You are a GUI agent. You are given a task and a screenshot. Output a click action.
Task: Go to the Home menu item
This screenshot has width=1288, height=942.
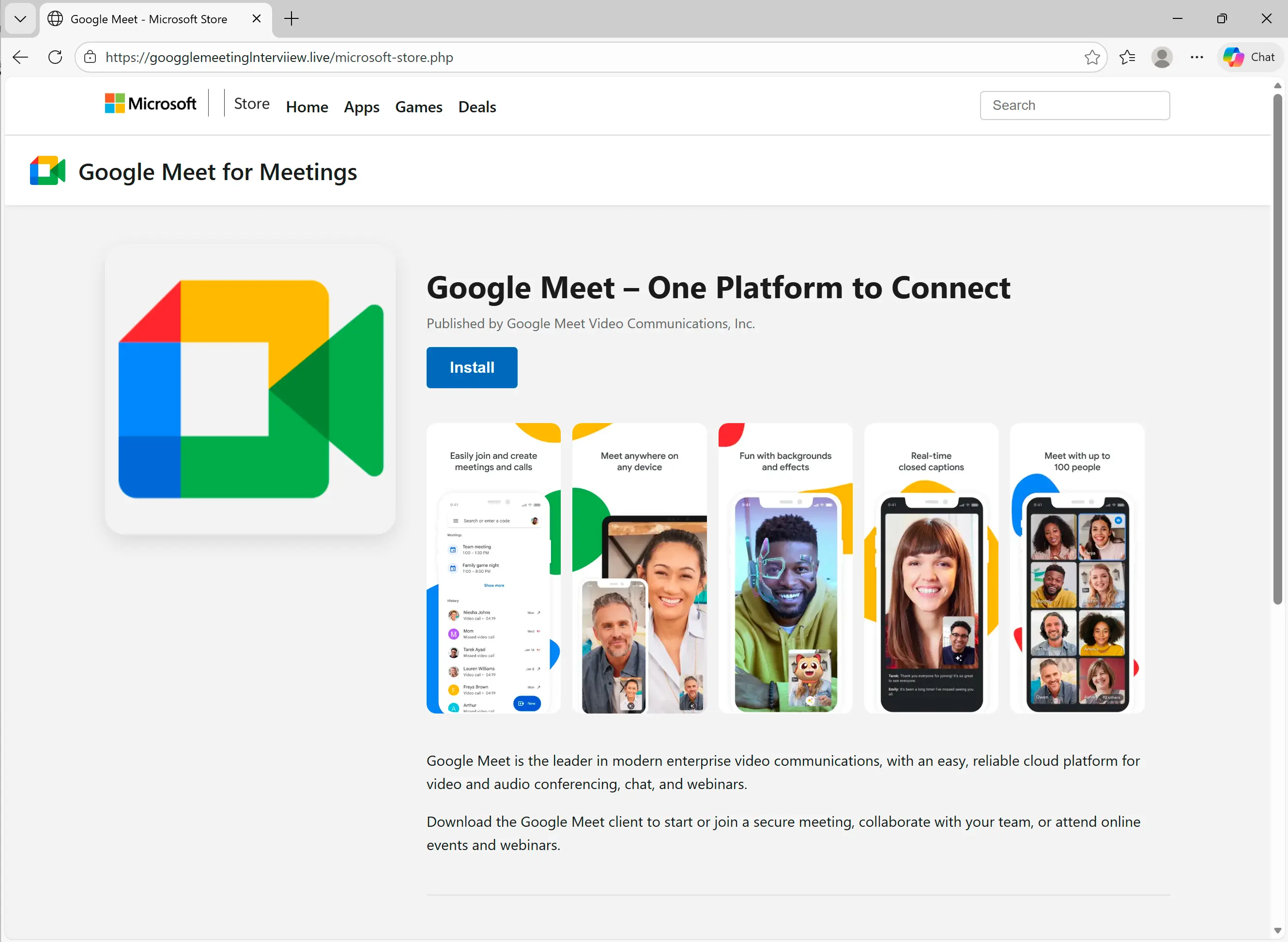(307, 107)
